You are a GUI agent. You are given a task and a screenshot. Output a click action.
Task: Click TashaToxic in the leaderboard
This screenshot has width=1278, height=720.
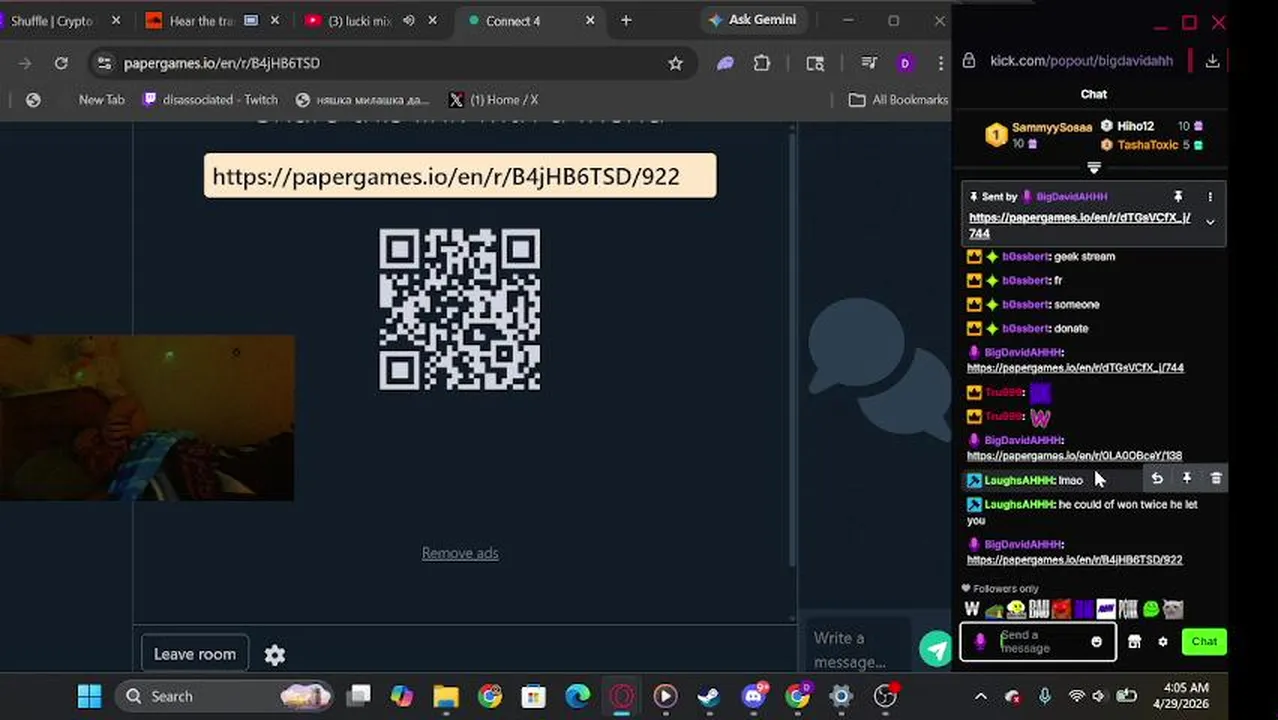coord(1148,145)
